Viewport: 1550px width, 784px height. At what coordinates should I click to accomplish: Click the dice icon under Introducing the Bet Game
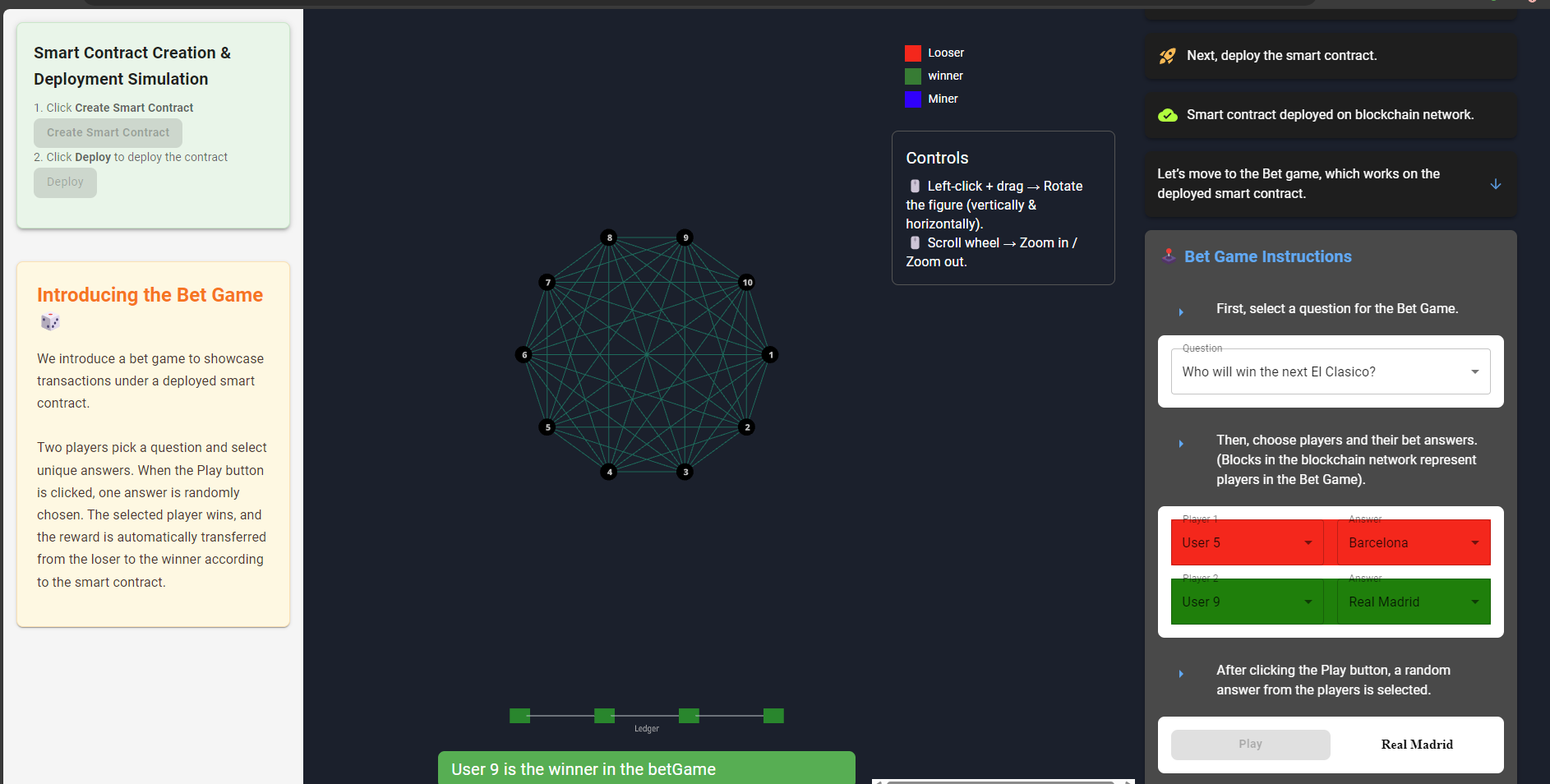[x=50, y=322]
